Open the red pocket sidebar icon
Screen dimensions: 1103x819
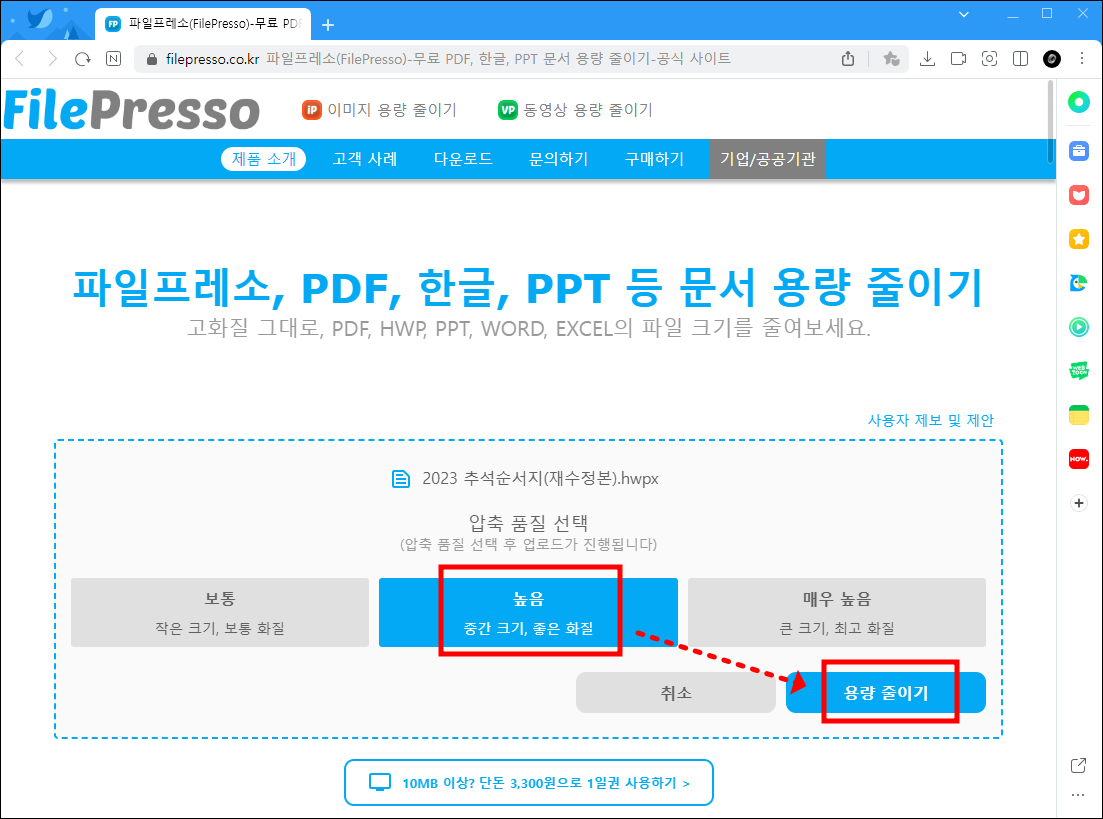(x=1078, y=195)
